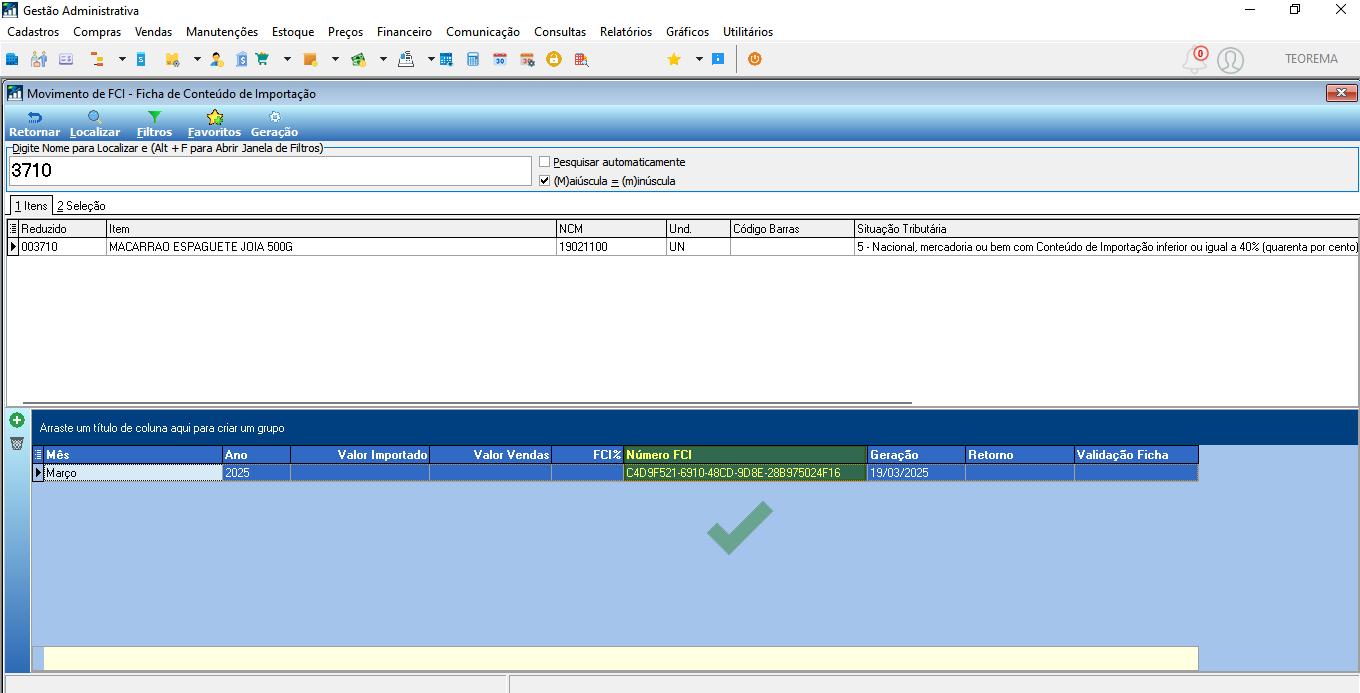Select the MACARRAO ESPAGUETE JOIA 500G cell
The height and width of the screenshot is (693, 1360).
pos(331,247)
